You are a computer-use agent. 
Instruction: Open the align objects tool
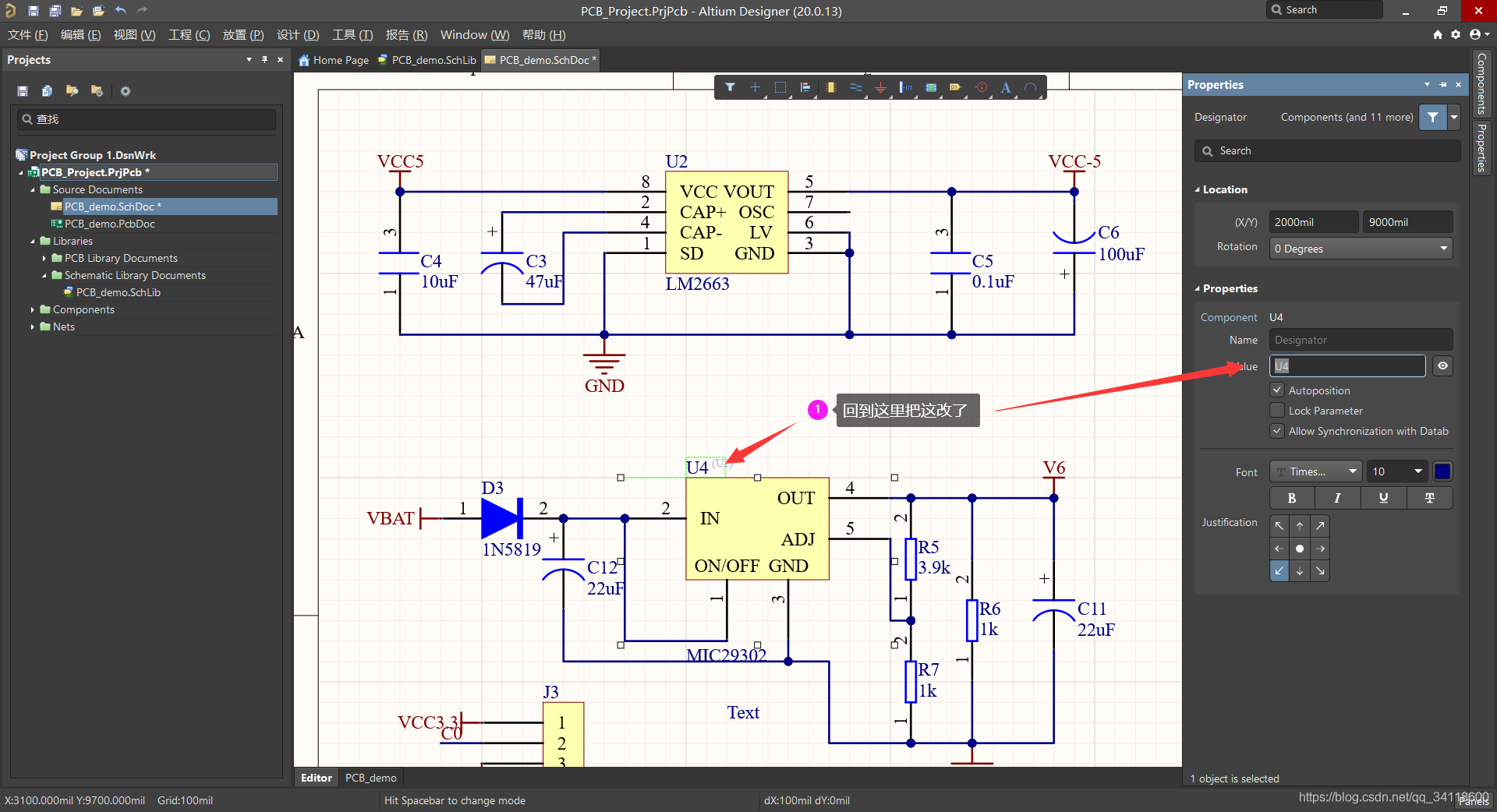point(805,87)
